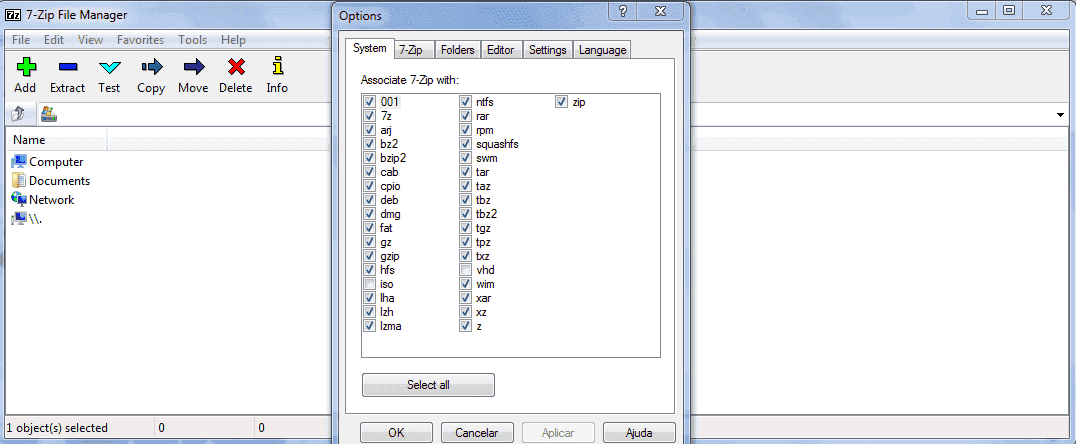
Task: Toggle the xz association checkbox
Action: (466, 312)
